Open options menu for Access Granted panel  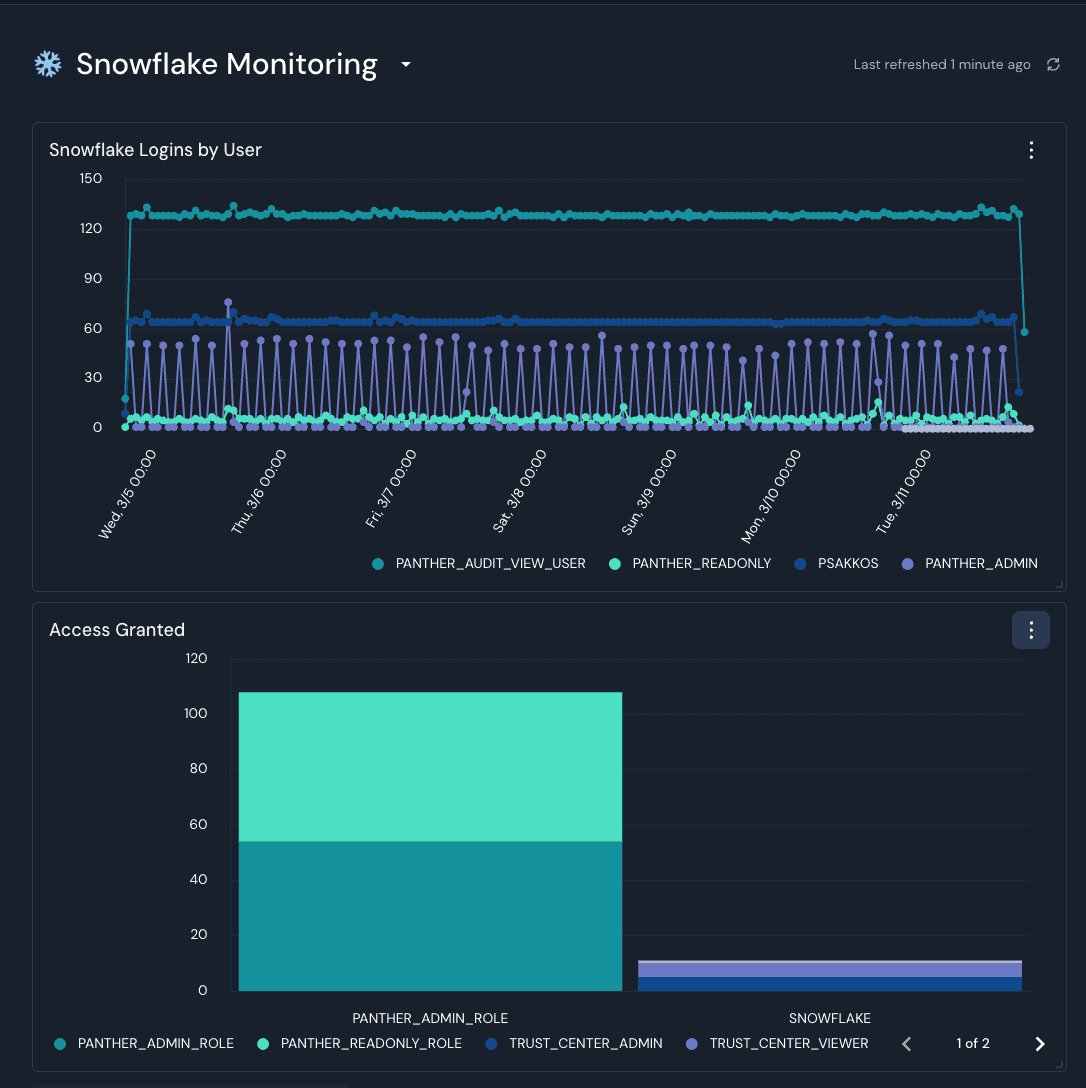[x=1030, y=630]
